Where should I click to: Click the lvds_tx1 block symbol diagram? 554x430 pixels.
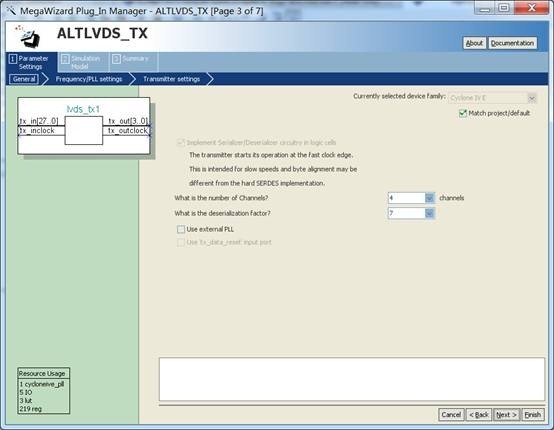pos(84,126)
